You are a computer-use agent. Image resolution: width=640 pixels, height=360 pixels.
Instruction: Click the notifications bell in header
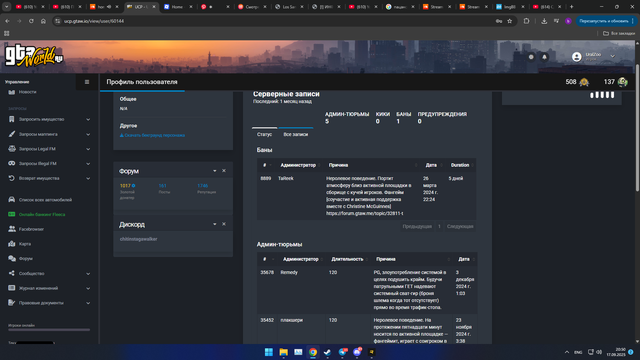544,57
